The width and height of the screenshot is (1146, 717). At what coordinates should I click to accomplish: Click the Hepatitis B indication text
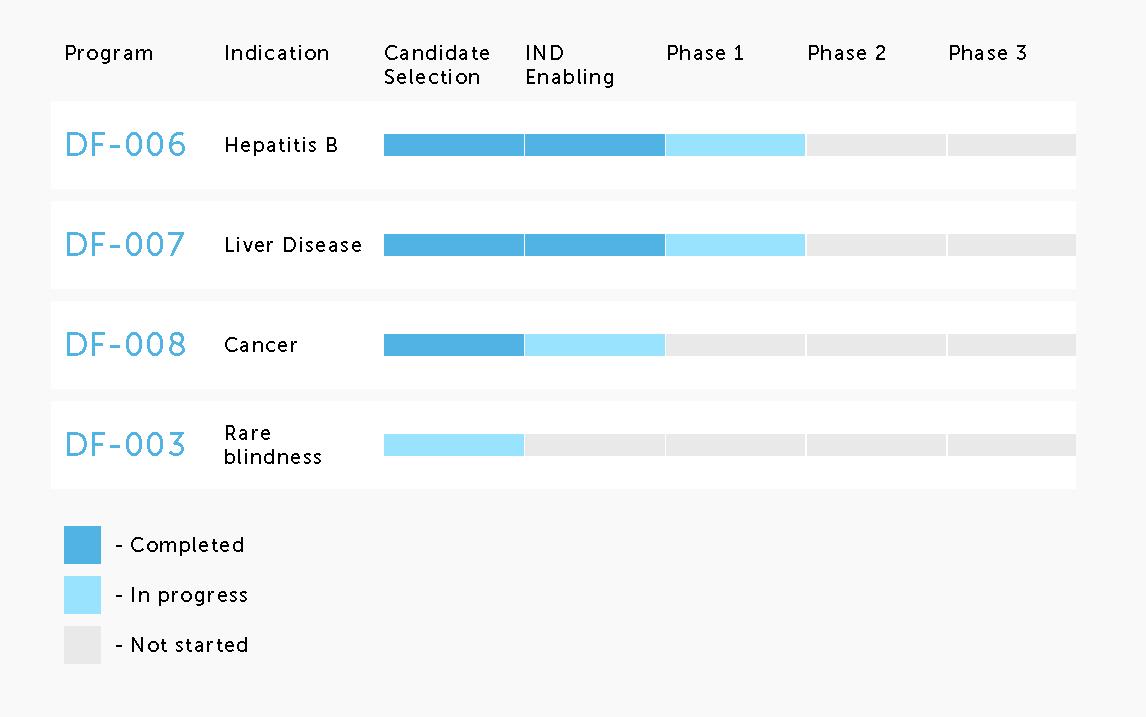[x=281, y=145]
